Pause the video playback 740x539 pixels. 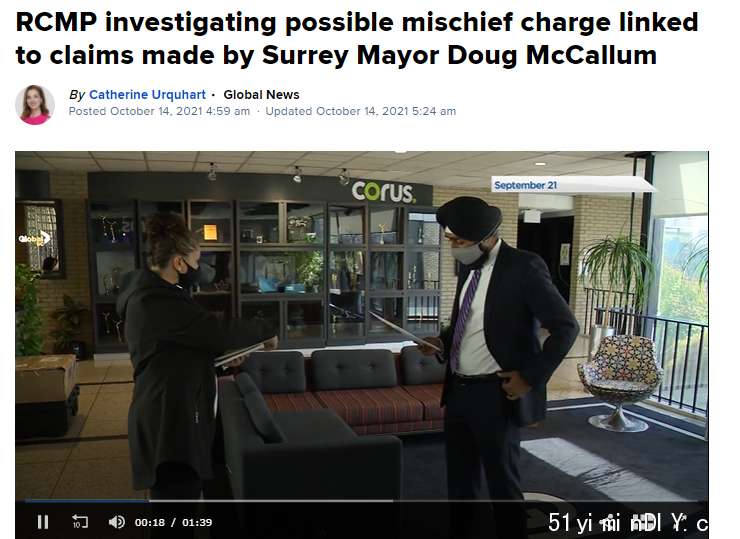[43, 522]
